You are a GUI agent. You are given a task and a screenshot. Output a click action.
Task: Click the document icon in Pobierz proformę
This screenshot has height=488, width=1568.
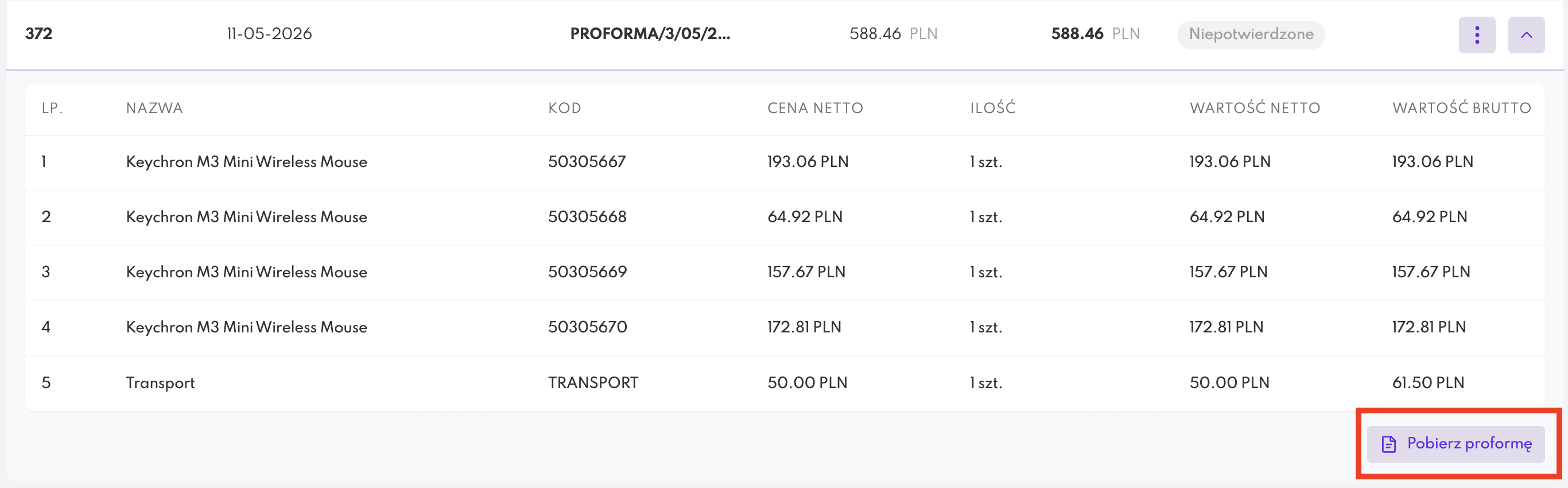pos(1388,444)
